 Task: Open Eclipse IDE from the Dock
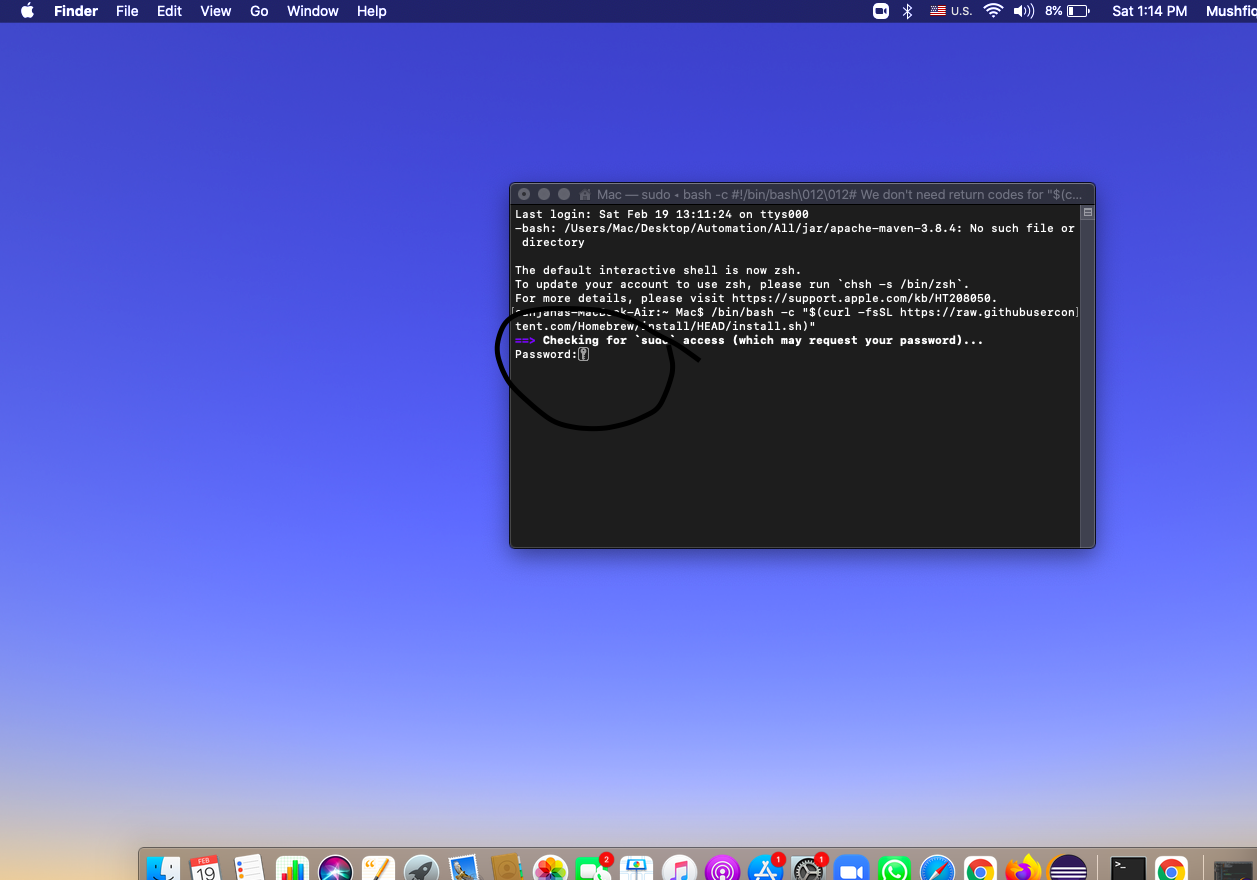(1068, 870)
